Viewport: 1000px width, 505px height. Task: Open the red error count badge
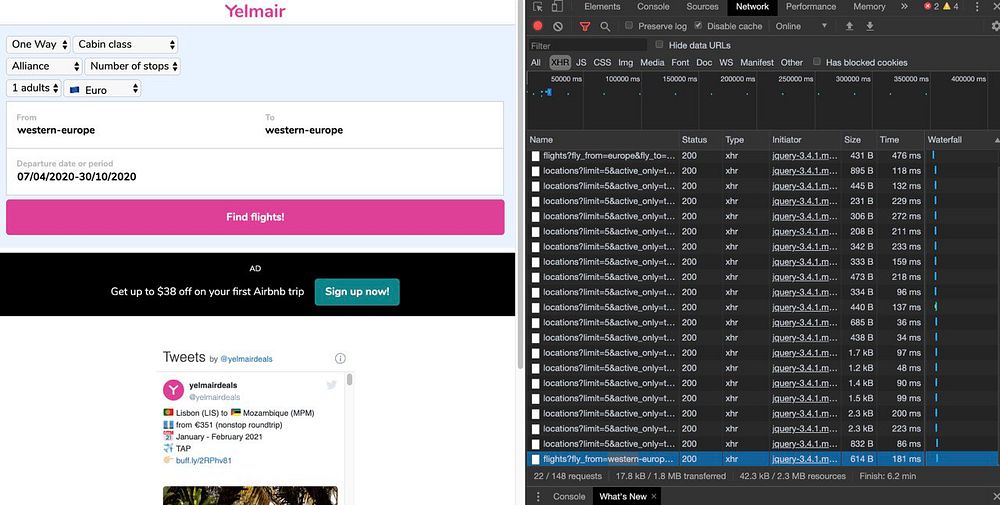pos(931,6)
